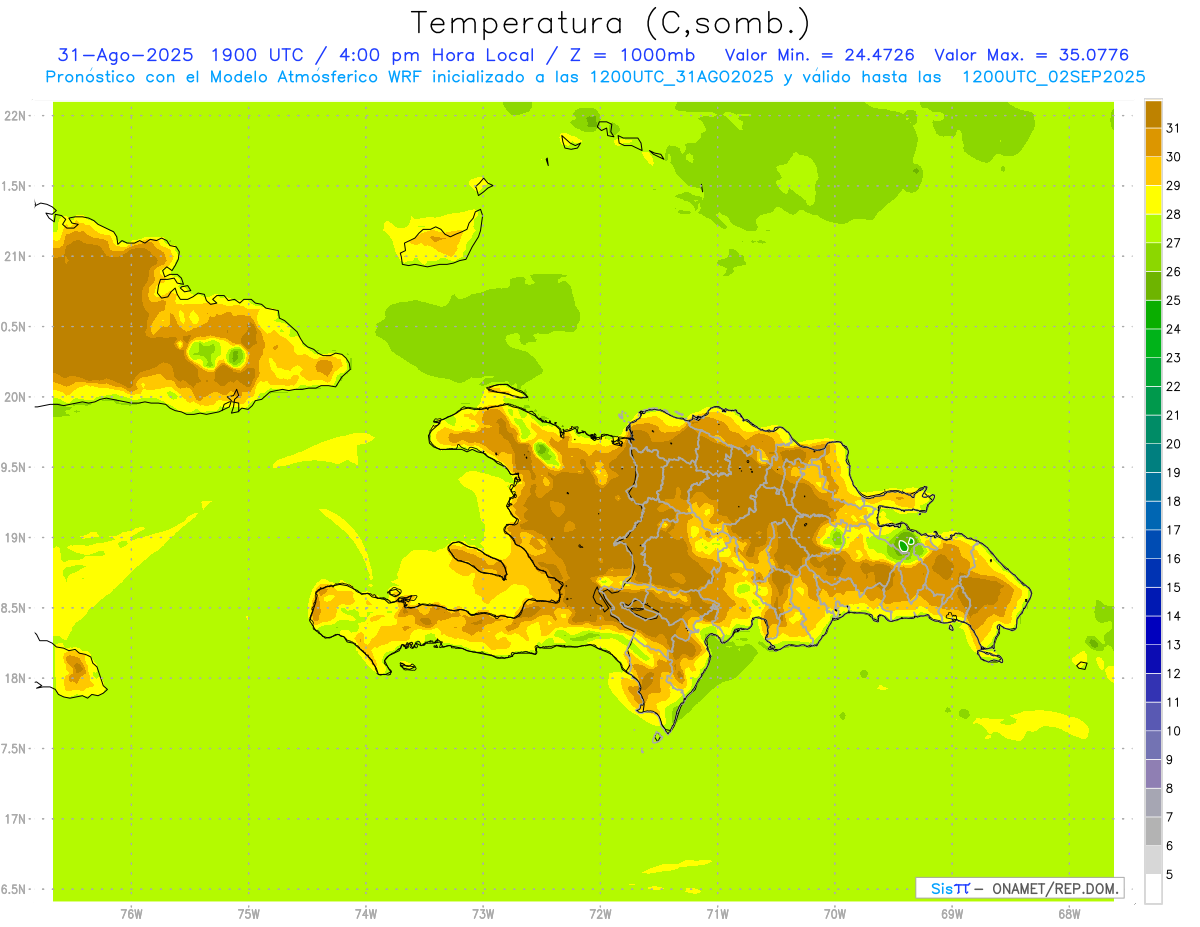Click the "17N" latitude label
Image resolution: width=1200 pixels, height=927 pixels.
(14, 819)
